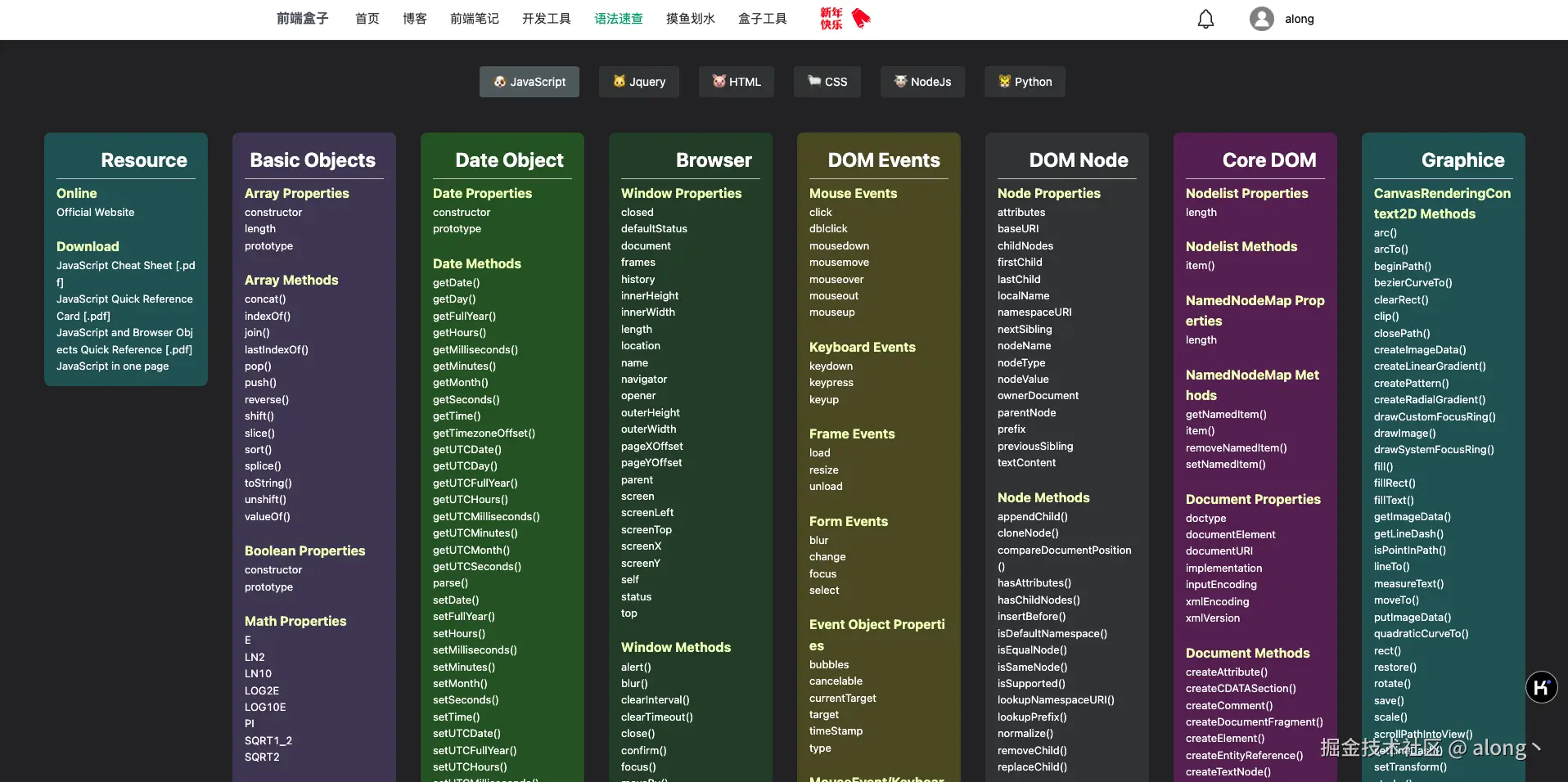Open the 开发工具 nav item
Viewport: 1568px width, 782px height.
coord(547,19)
